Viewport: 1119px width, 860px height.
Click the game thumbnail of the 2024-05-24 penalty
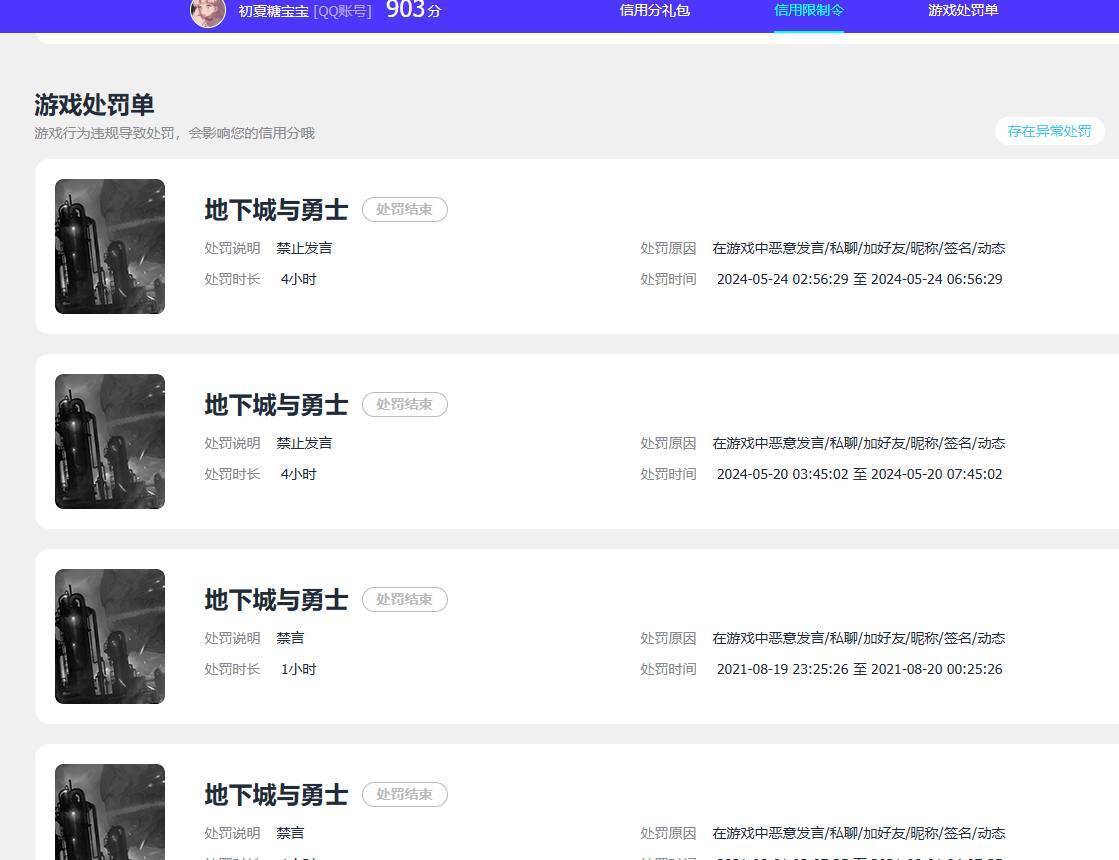(110, 246)
